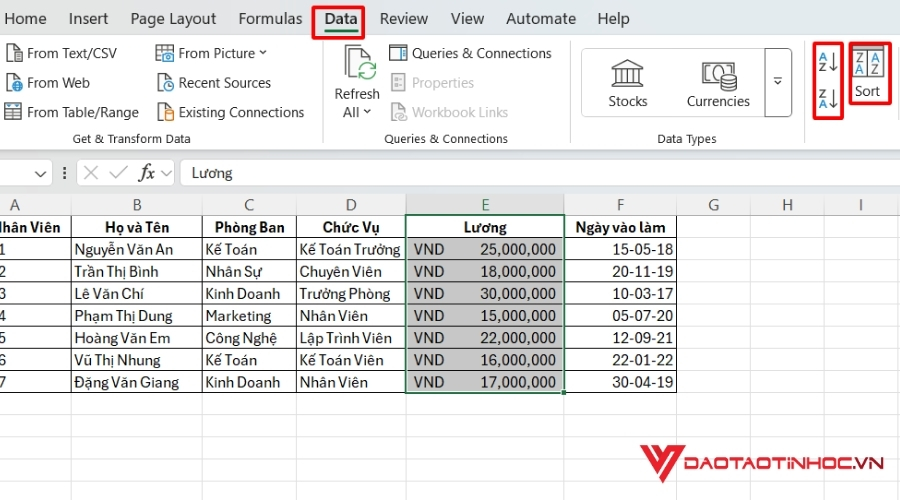Select column B header
Image resolution: width=900 pixels, height=500 pixels.
[137, 205]
